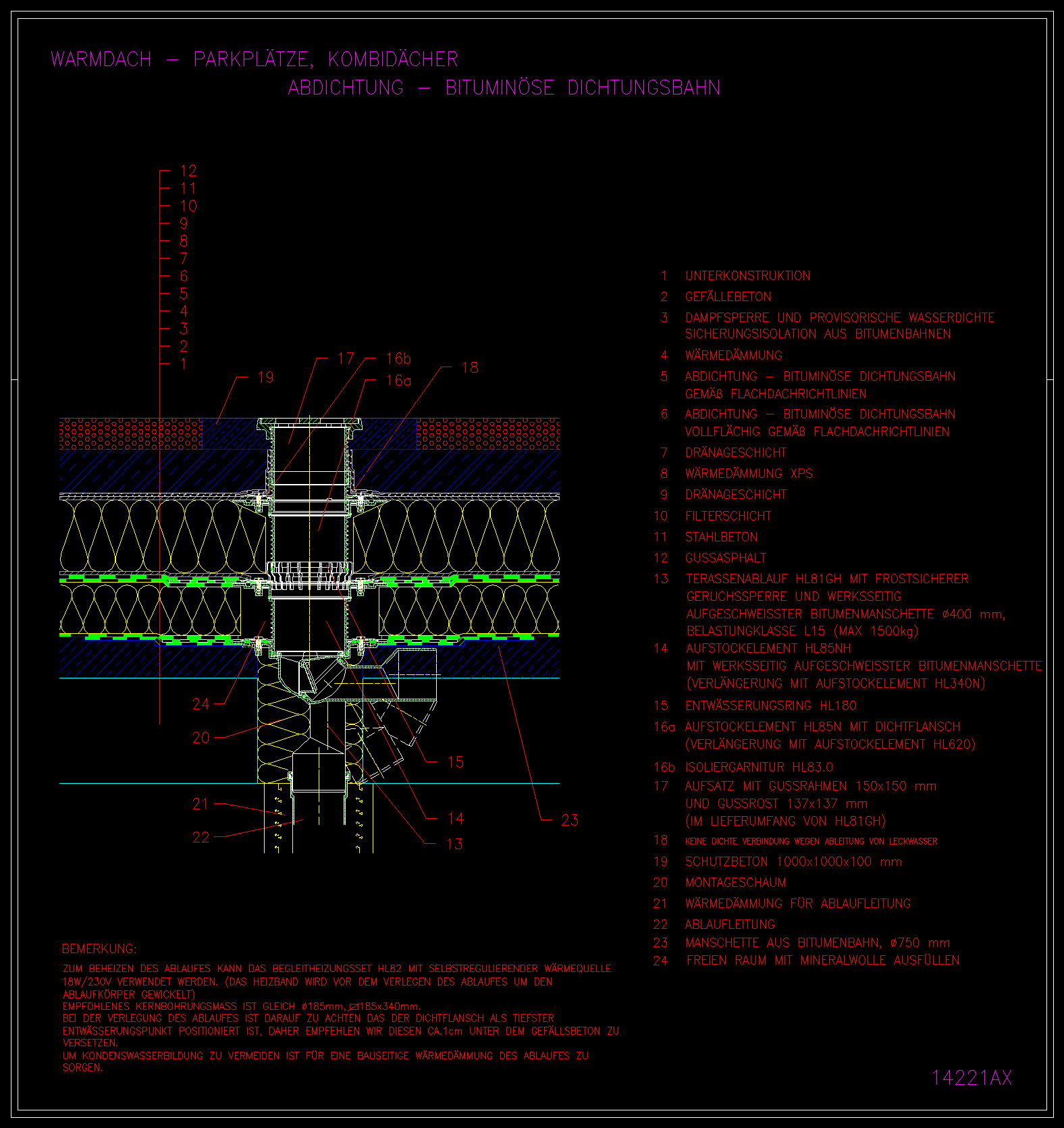The width and height of the screenshot is (1064, 1128).
Task: Click the line 'UND GUSSROST 137x137 mm'
Action: tap(776, 803)
